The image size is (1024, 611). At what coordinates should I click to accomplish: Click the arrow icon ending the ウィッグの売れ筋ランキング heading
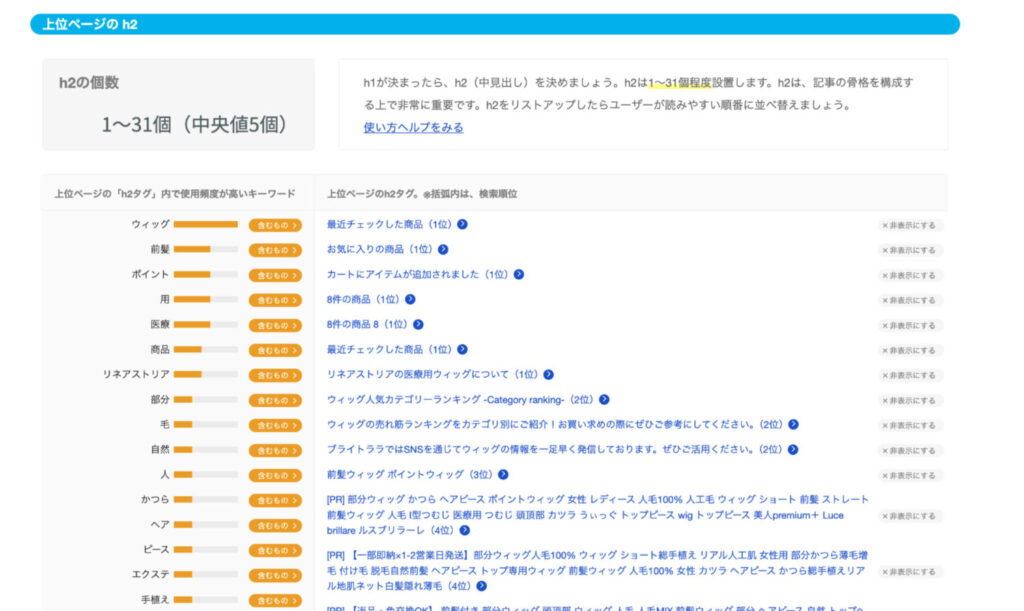(x=793, y=424)
